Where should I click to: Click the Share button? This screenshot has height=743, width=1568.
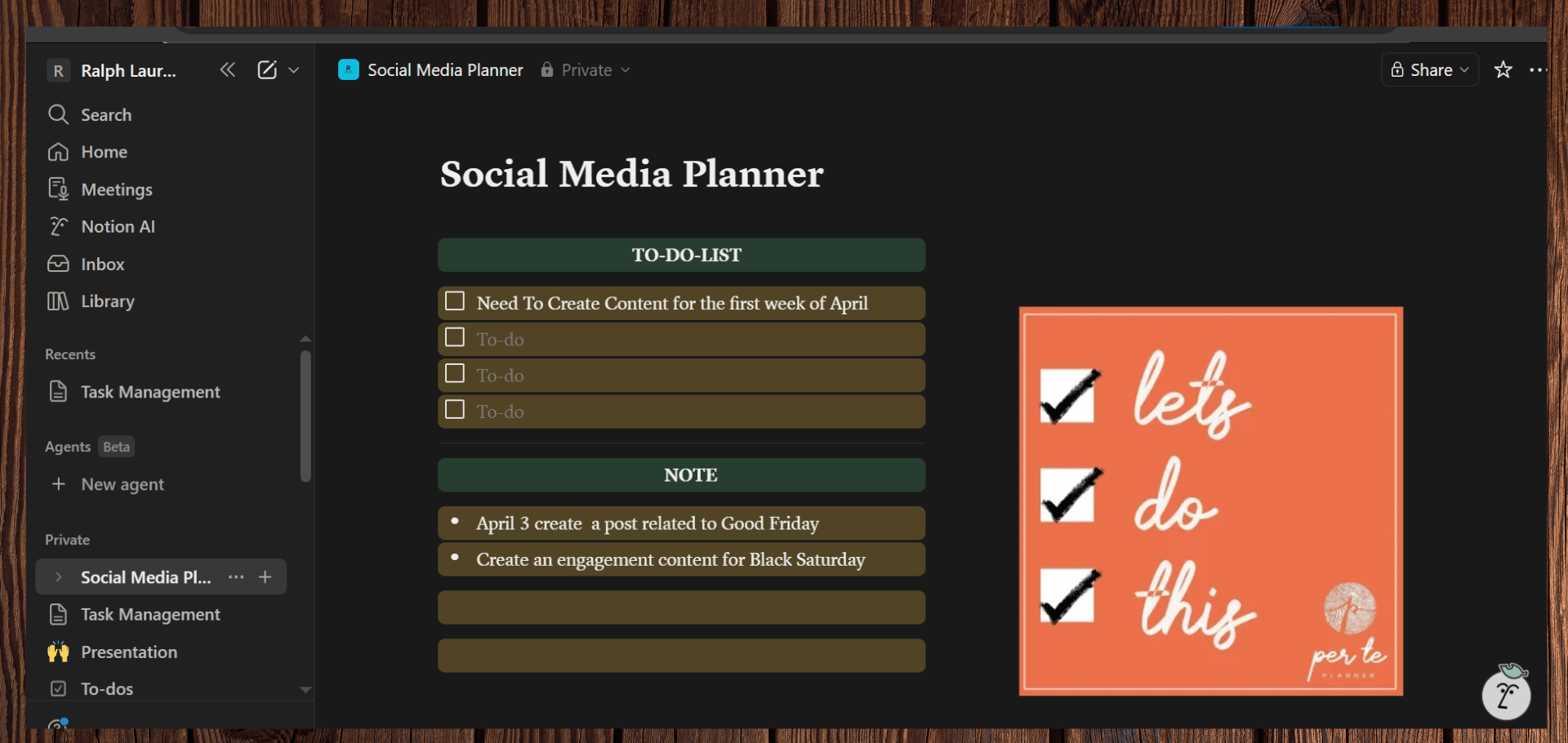click(x=1429, y=70)
